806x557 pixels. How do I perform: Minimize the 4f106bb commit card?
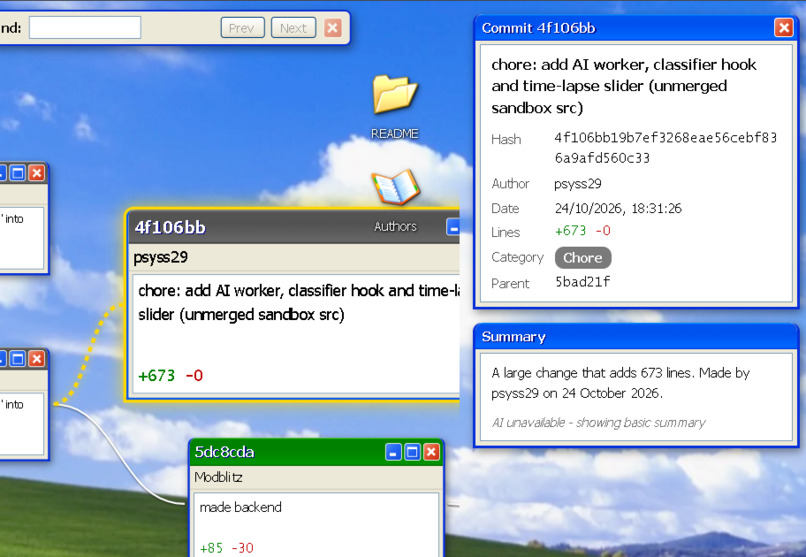[453, 227]
